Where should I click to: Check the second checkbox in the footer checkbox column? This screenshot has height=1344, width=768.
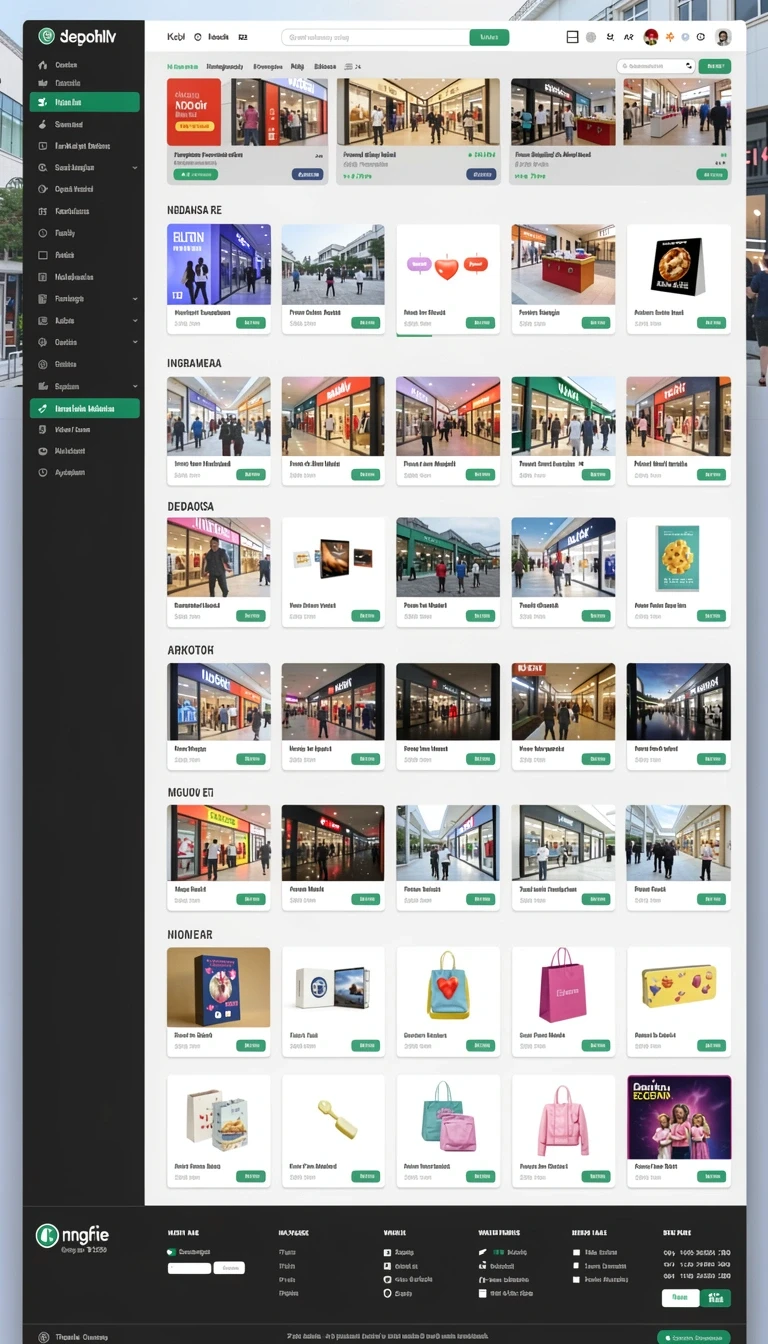point(576,1266)
